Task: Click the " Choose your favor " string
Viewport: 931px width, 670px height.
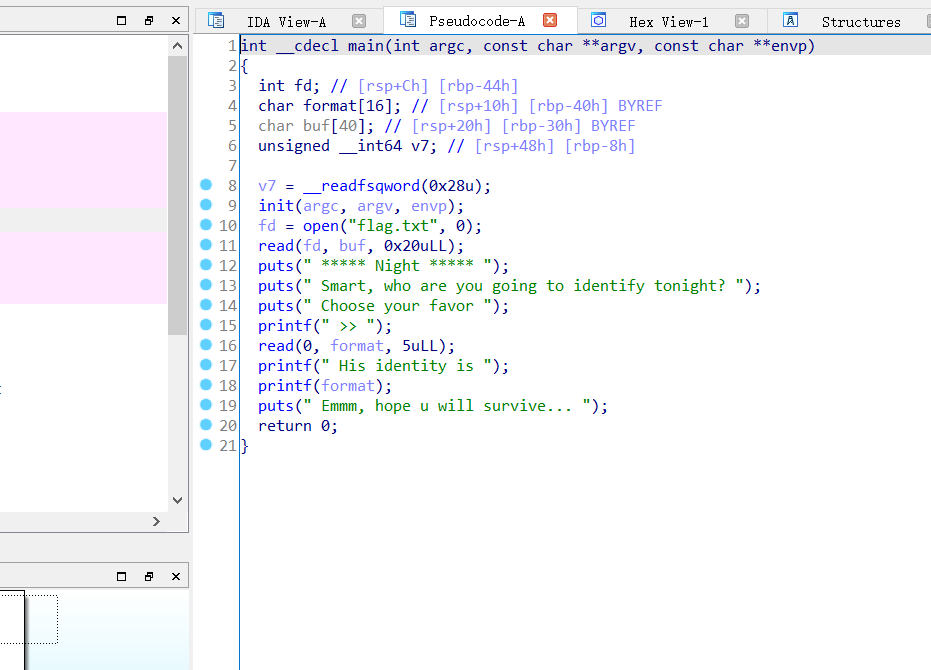Action: 397,306
